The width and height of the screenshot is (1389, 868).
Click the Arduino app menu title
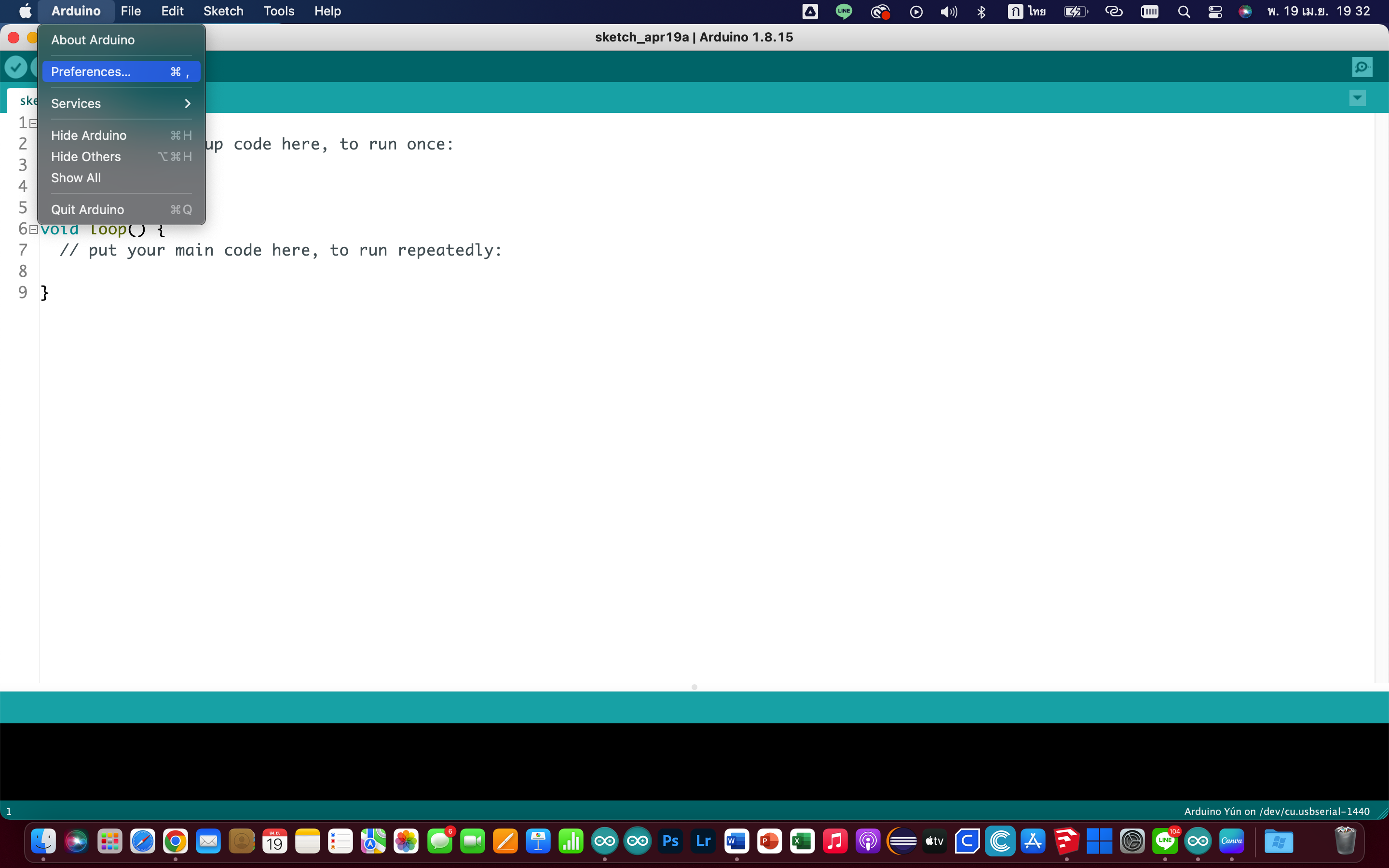pyautogui.click(x=76, y=11)
